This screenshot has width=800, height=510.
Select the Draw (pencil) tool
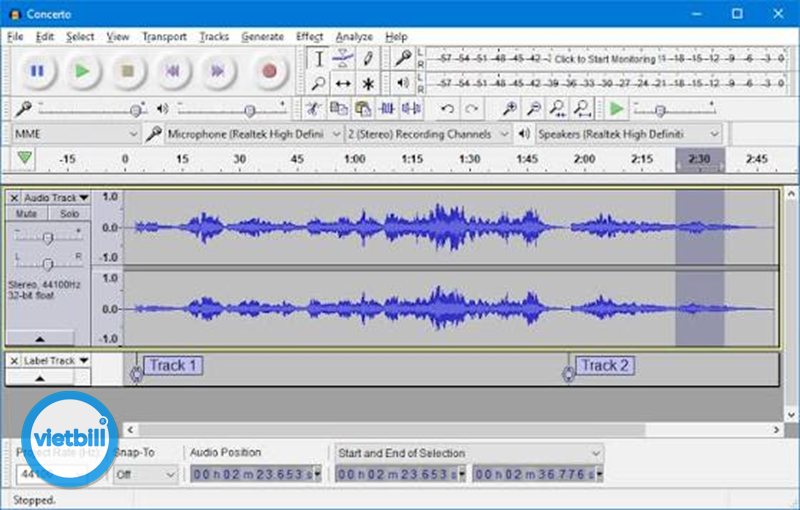(368, 59)
